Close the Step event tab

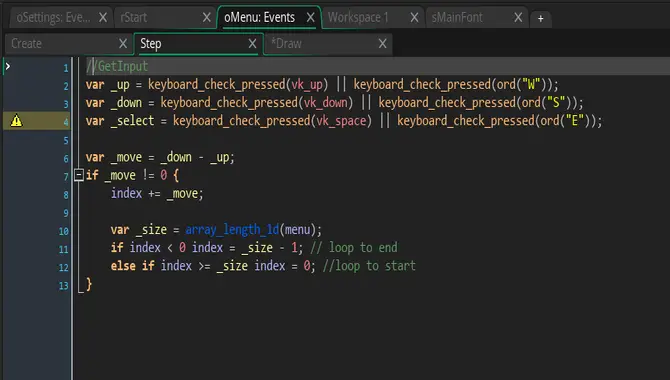pyautogui.click(x=253, y=44)
